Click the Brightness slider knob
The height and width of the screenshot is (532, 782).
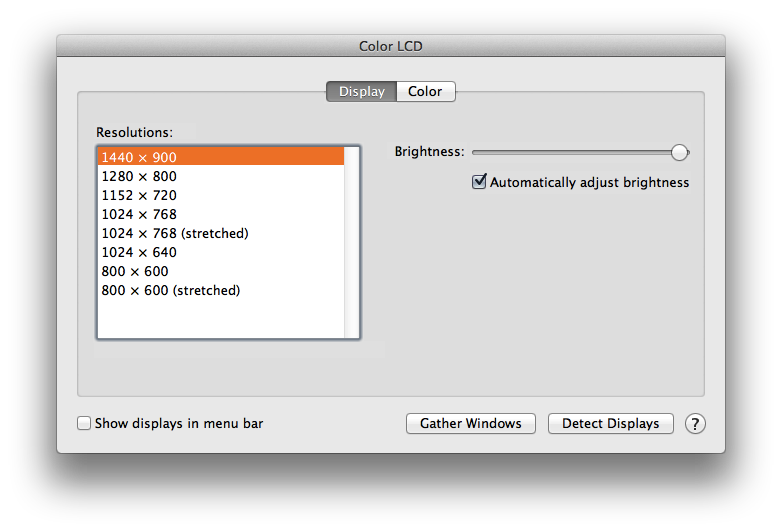click(679, 153)
